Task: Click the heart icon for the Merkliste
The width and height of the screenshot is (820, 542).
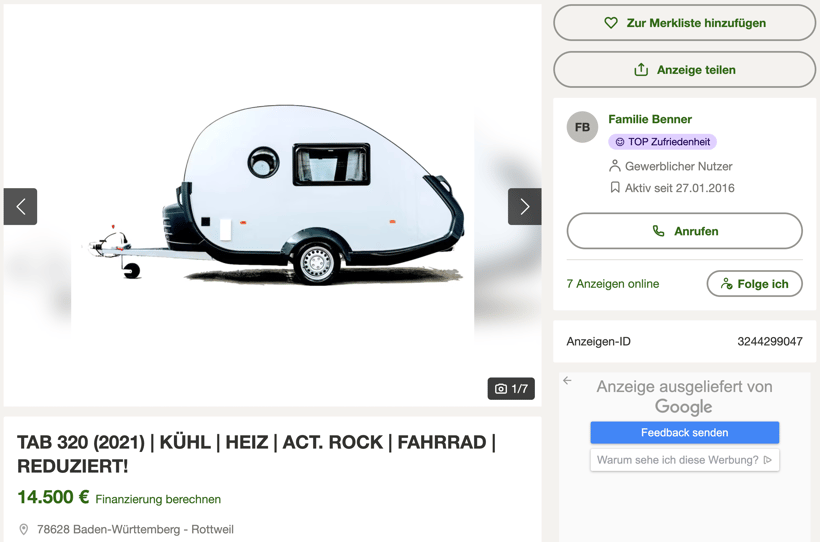Action: pos(611,23)
